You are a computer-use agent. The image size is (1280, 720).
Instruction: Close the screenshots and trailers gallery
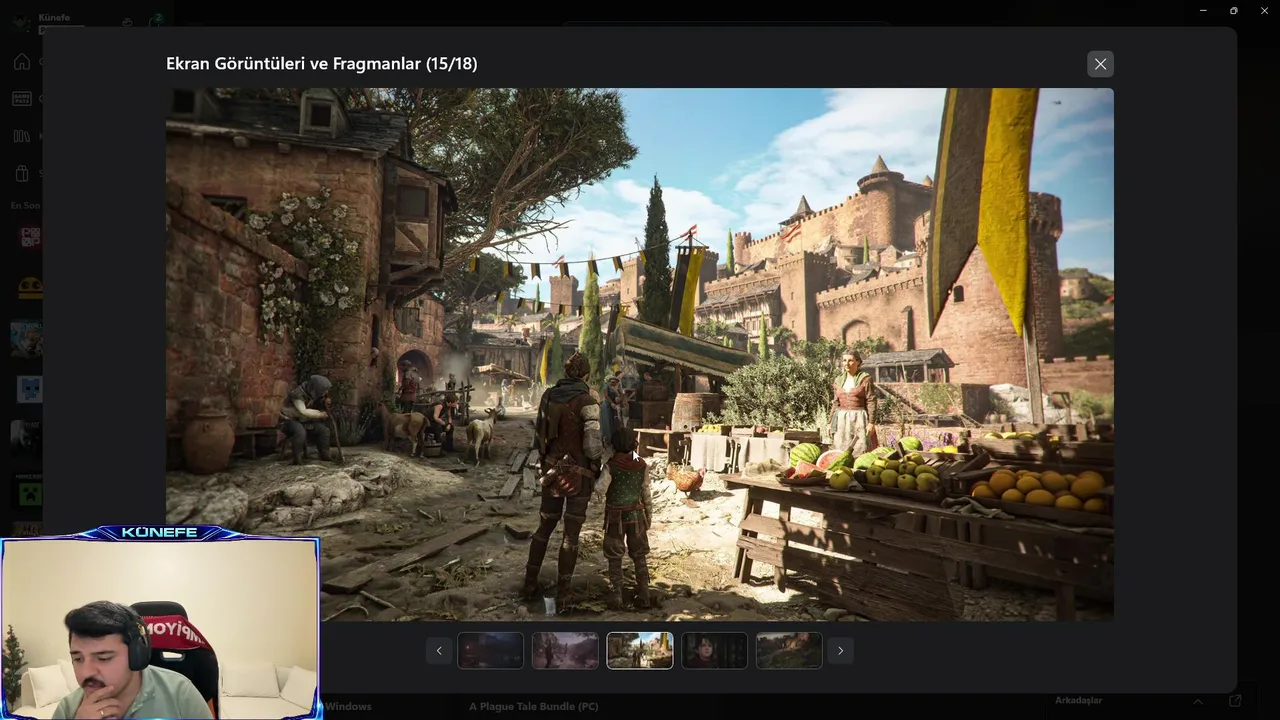coord(1100,64)
